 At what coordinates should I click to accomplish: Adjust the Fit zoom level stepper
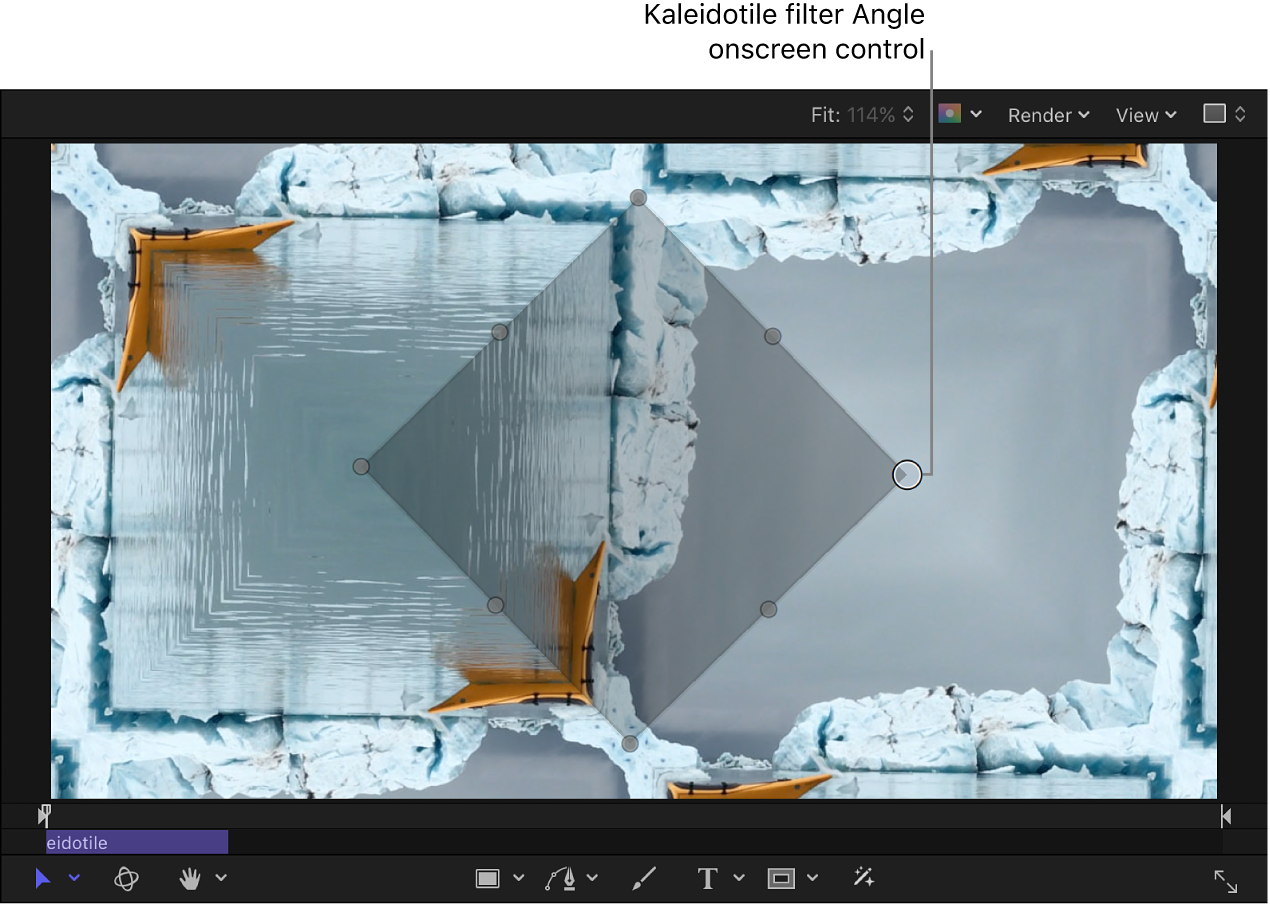[908, 114]
